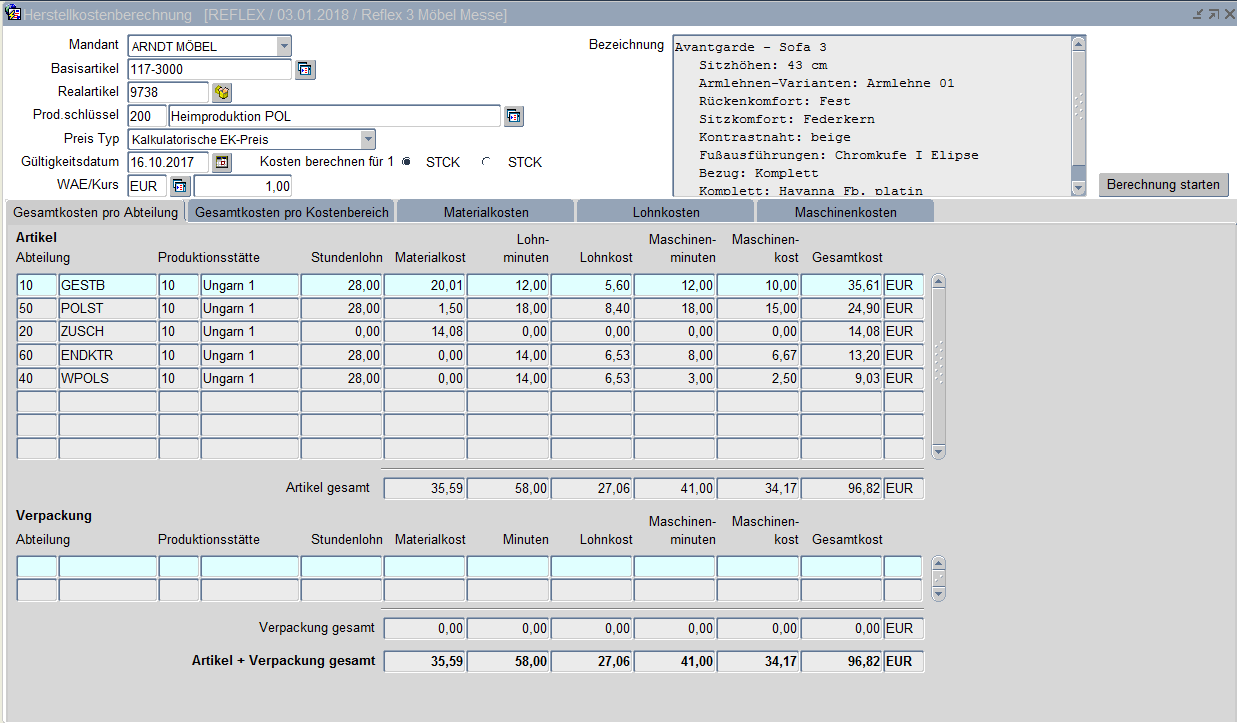Show the Maschinenkosten tab
Screen dimensions: 1237x723
tap(845, 212)
